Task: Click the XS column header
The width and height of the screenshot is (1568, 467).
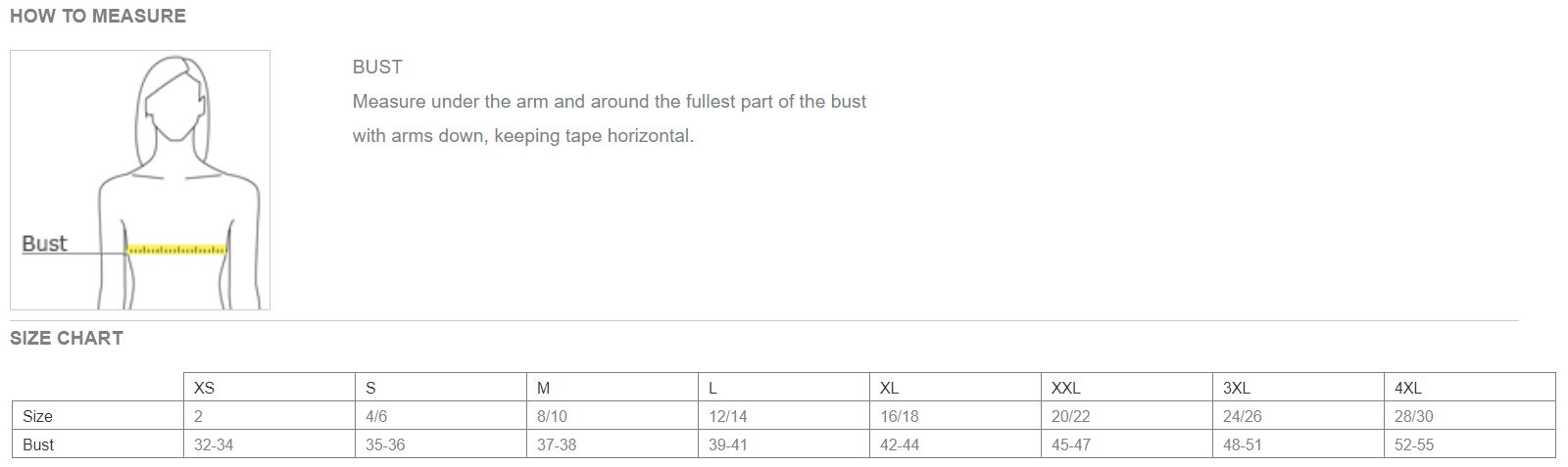Action: [205, 388]
